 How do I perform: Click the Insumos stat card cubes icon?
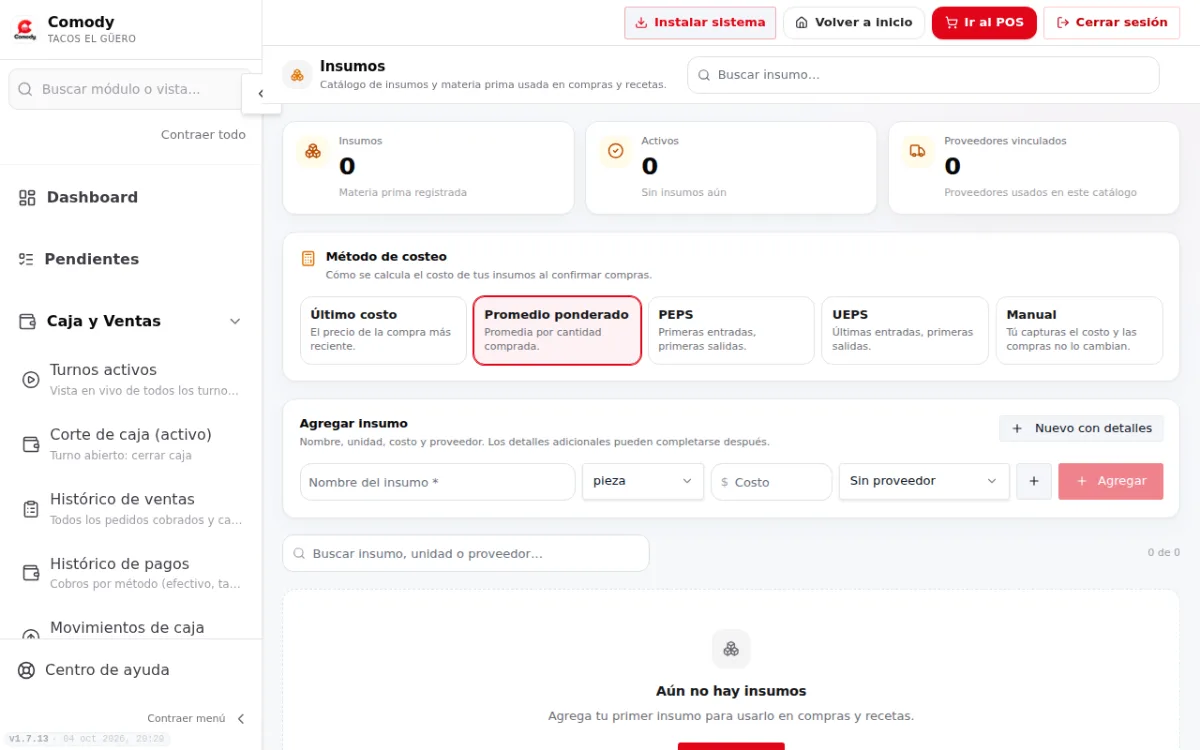(x=313, y=151)
